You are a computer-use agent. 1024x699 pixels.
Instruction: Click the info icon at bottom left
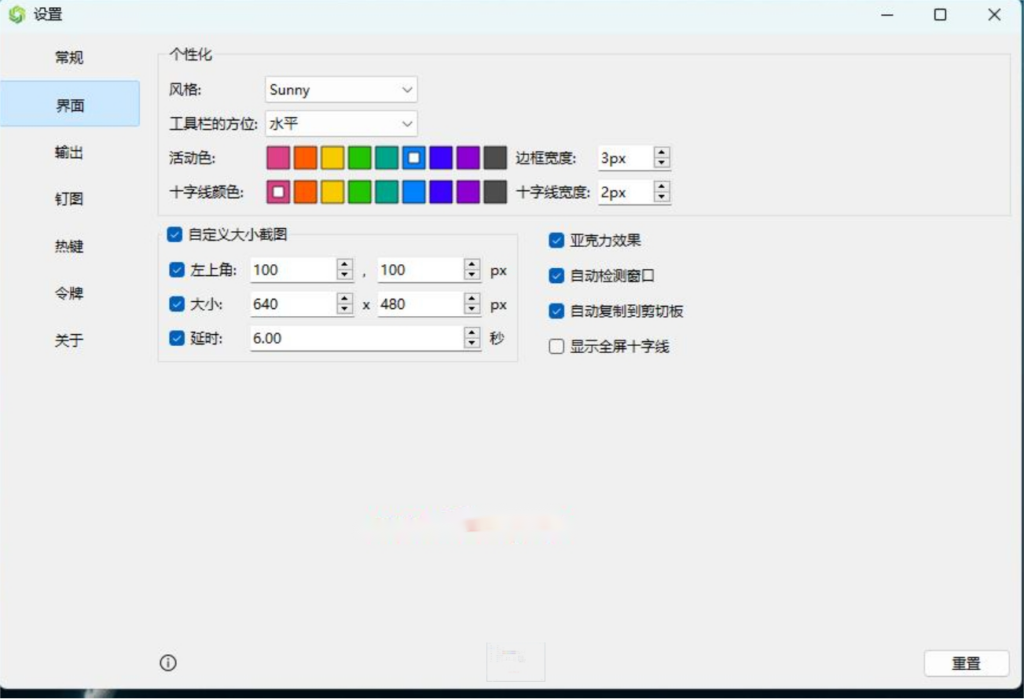(x=168, y=662)
